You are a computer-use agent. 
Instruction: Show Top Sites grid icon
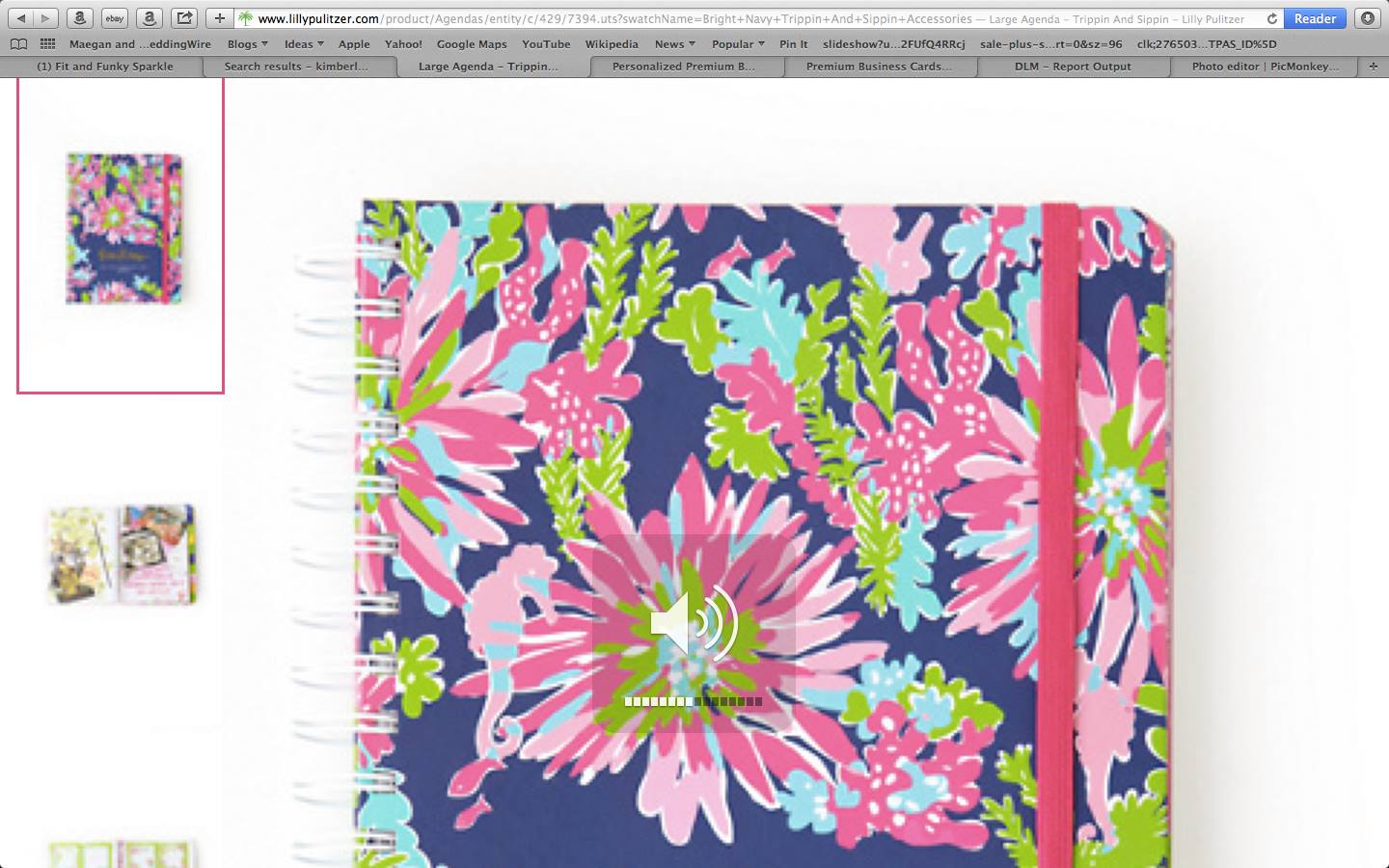47,44
